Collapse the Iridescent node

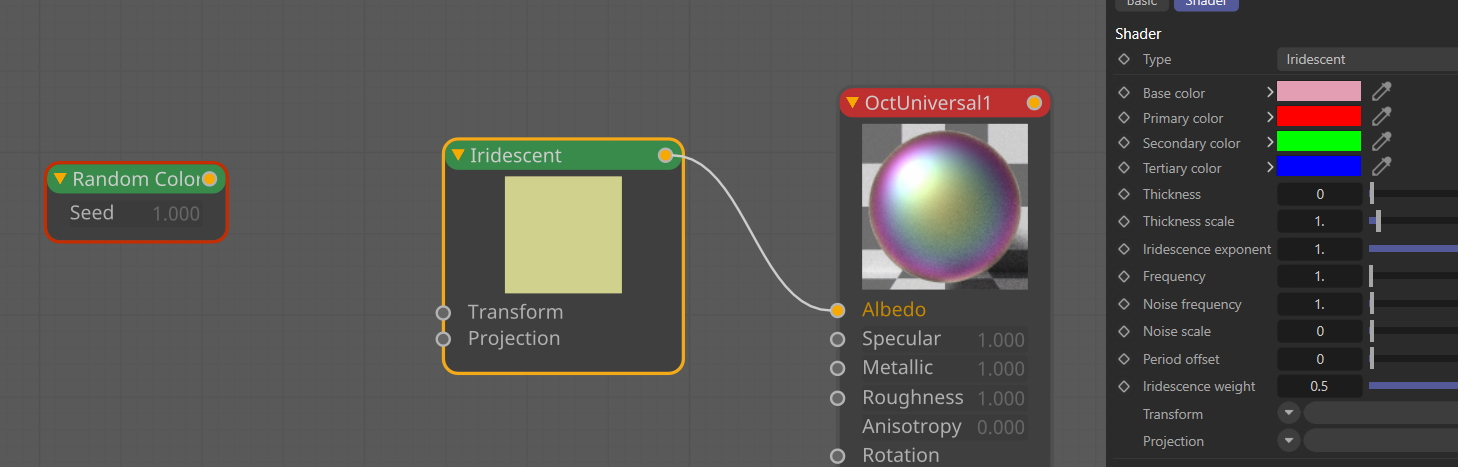coord(458,155)
